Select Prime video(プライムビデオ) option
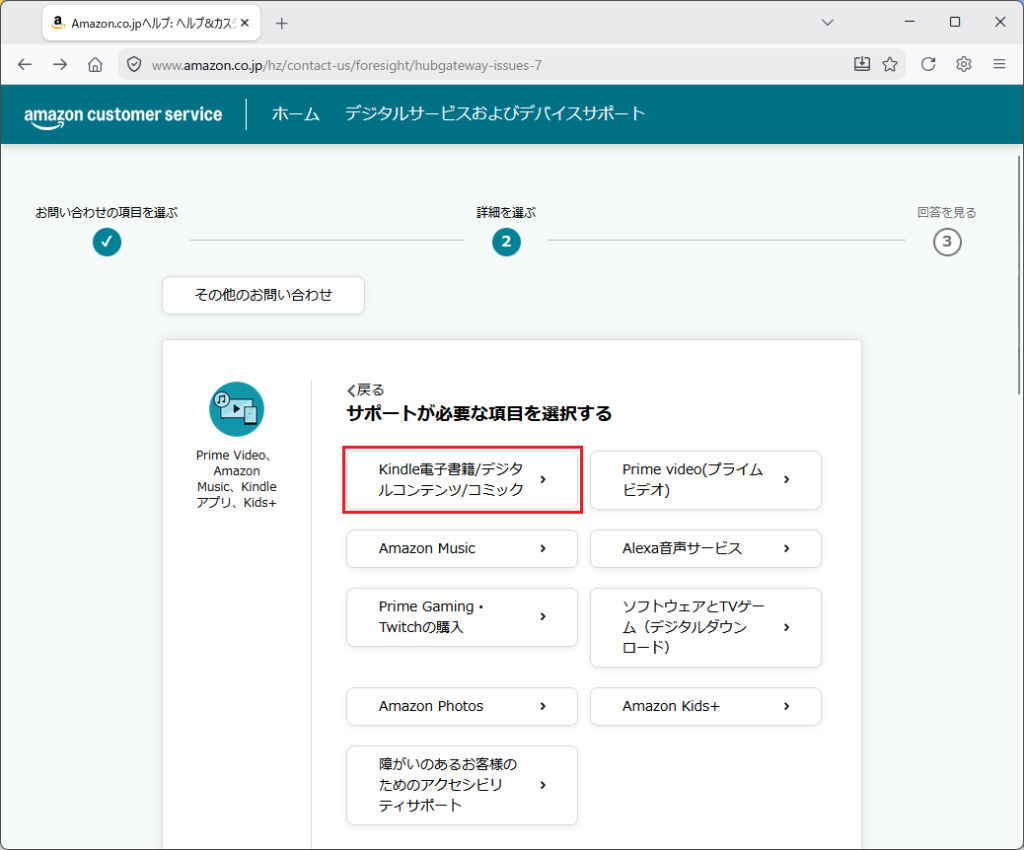The height and width of the screenshot is (850, 1024). click(705, 480)
